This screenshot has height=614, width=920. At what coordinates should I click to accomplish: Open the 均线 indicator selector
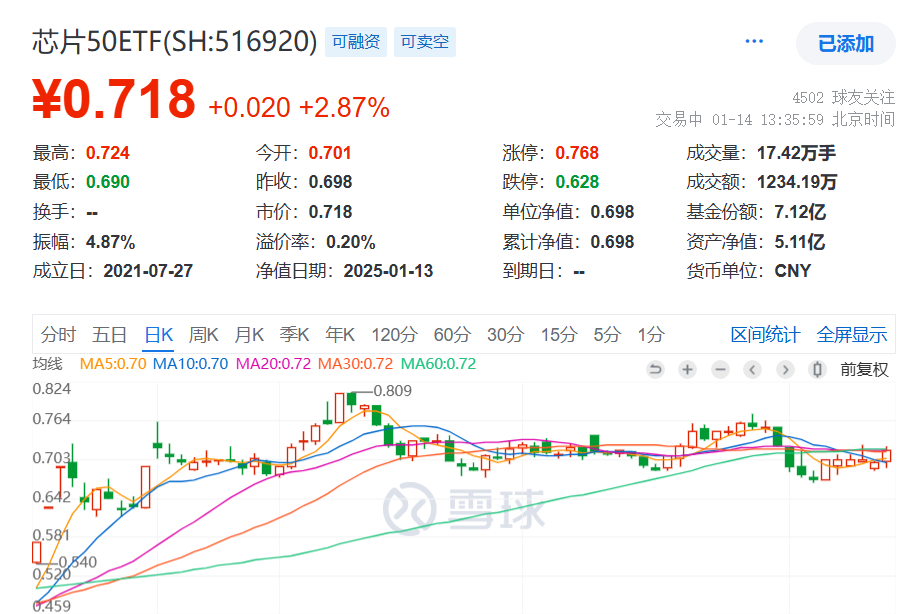click(x=48, y=364)
